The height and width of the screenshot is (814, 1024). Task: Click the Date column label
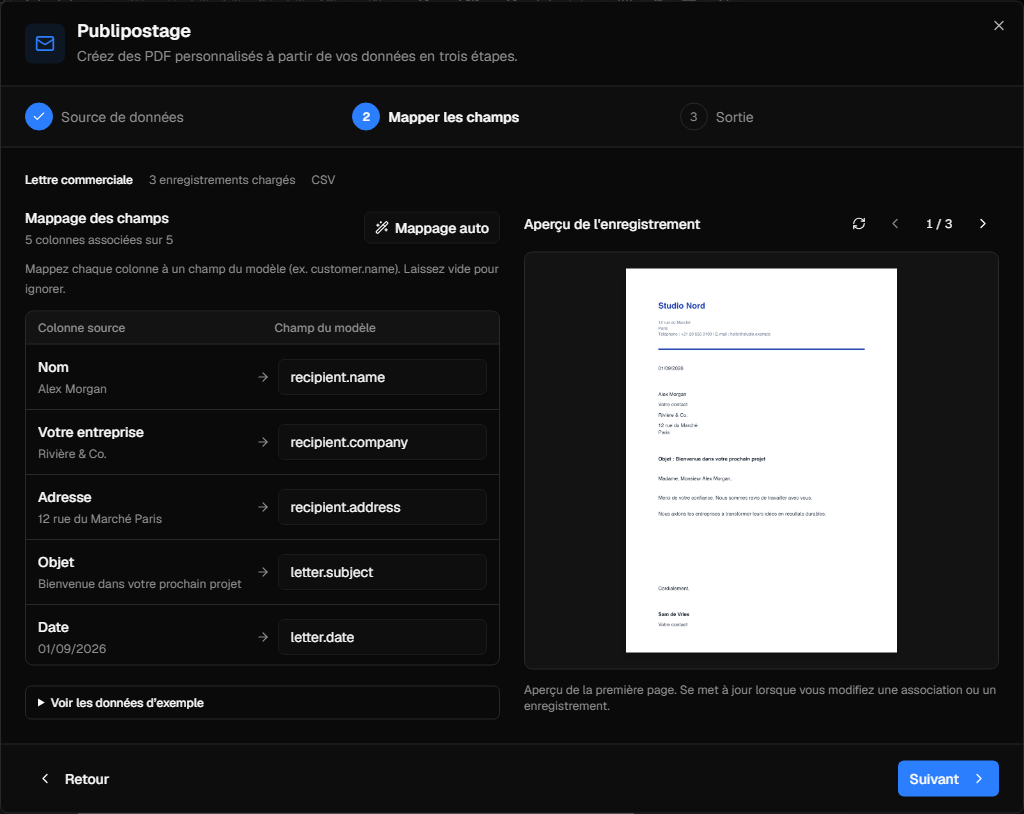53,627
